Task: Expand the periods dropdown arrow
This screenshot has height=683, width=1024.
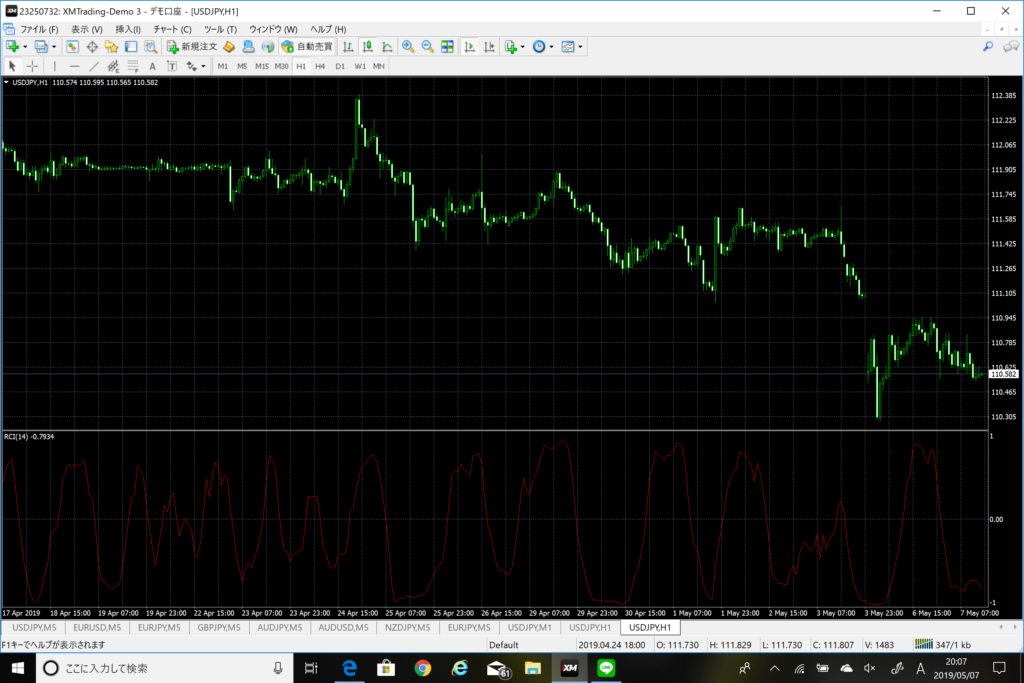Action: (551, 46)
